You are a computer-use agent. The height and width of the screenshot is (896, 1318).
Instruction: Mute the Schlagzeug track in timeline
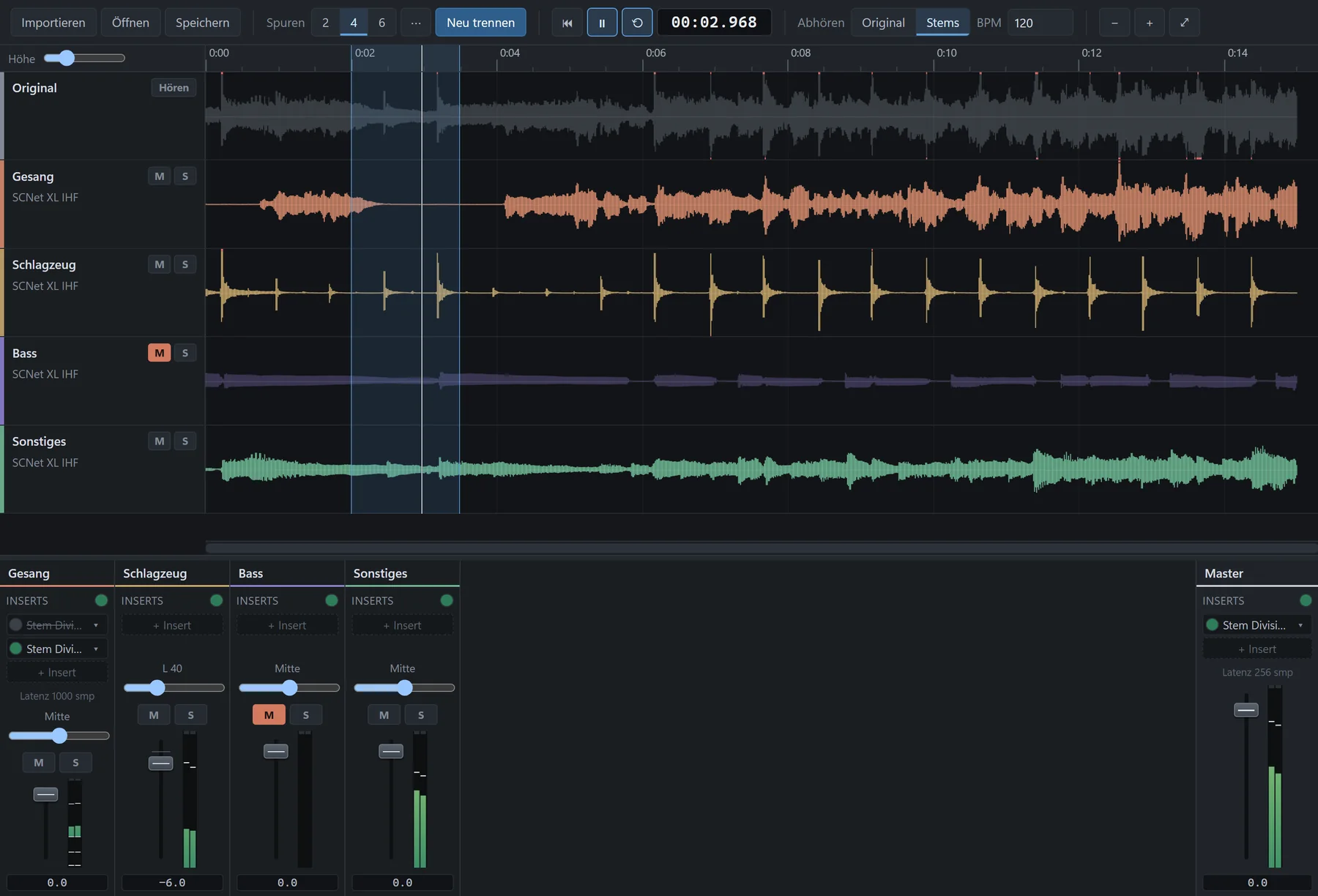(x=160, y=264)
